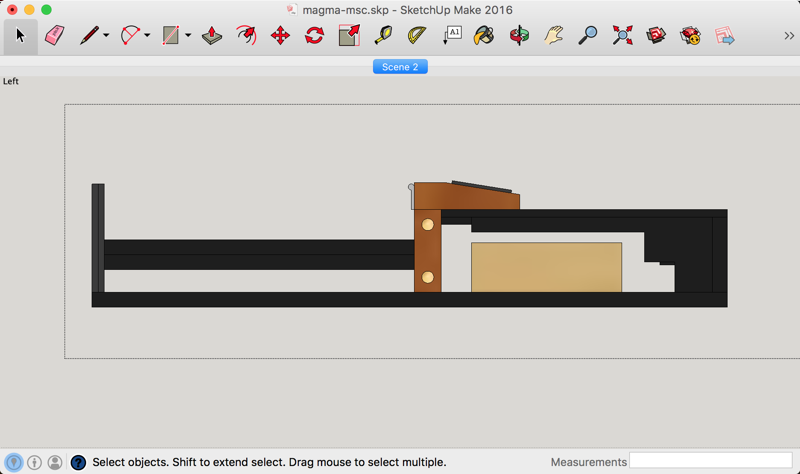Open the Instructor help question mark

tap(78, 462)
